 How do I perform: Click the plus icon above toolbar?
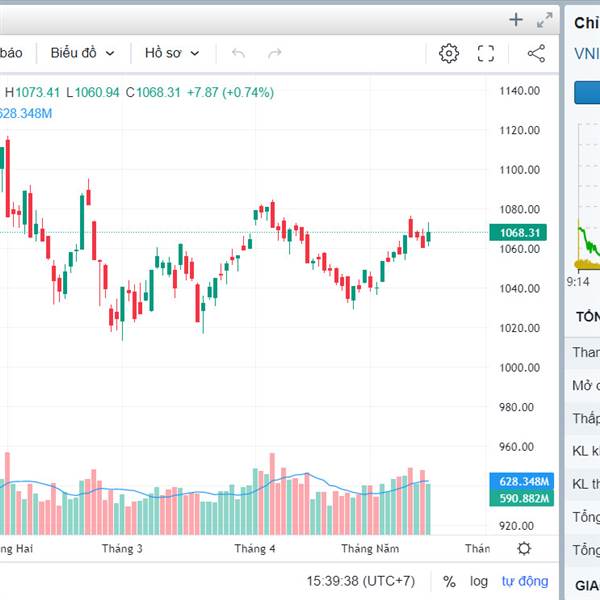pos(516,19)
